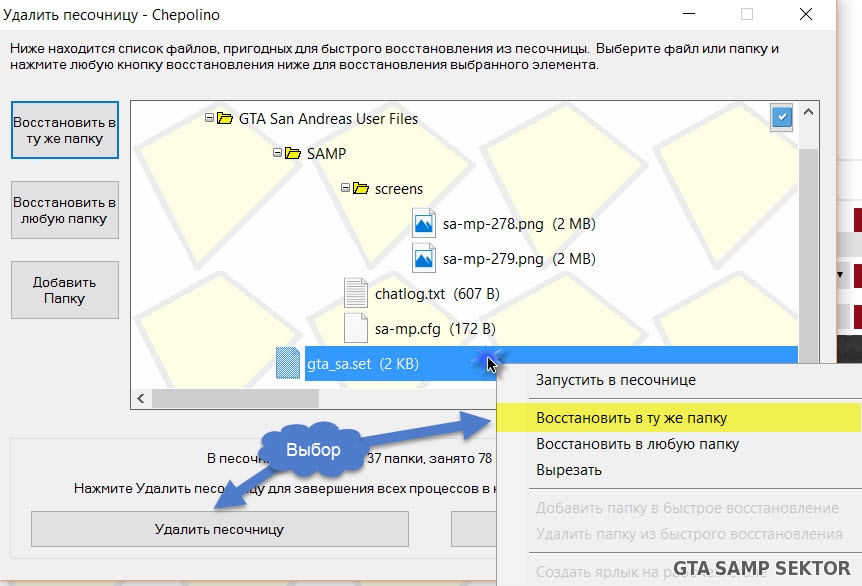Click the file list scroll-up arrow

(808, 112)
